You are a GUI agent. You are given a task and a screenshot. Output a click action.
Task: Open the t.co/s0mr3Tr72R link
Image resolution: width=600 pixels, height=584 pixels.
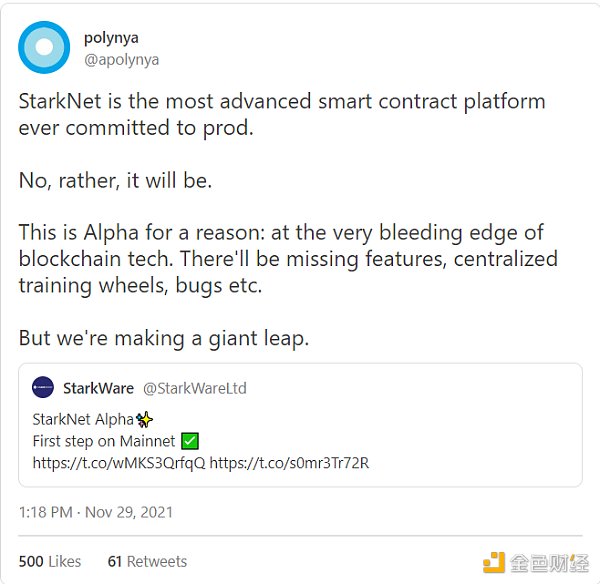(x=289, y=463)
